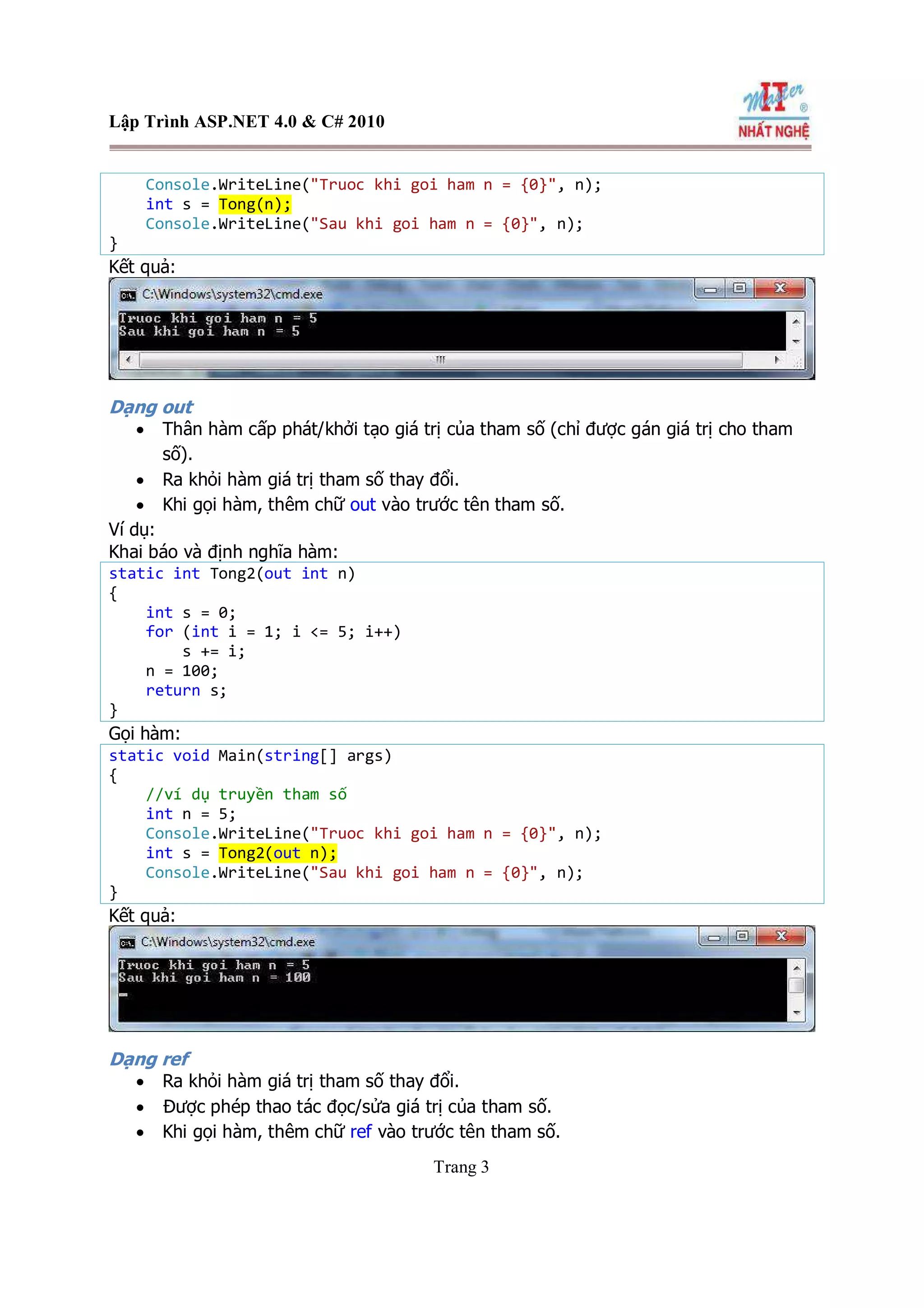Click right arrow of first console horizontal scrollbar
924x1308 pixels.
[x=776, y=359]
